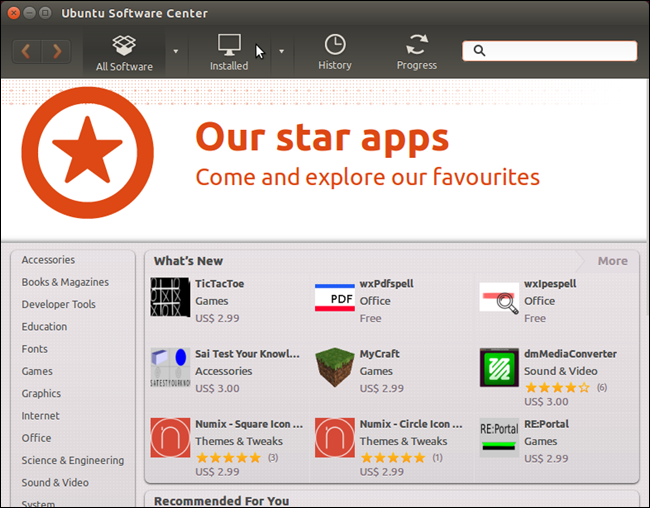The image size is (650, 508).
Task: Click the Recommended For You heading
Action: click(x=221, y=501)
